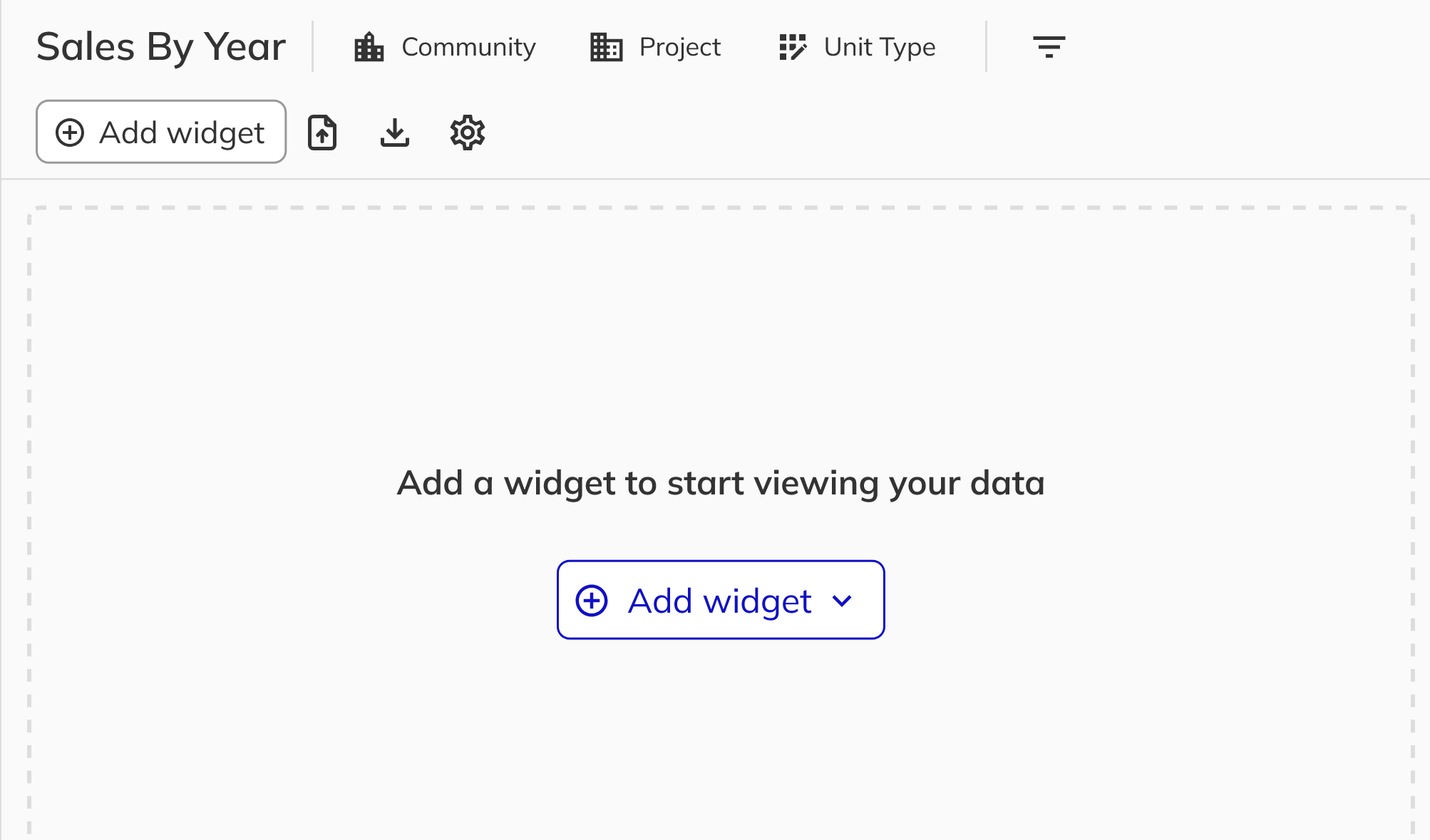This screenshot has height=840, width=1430.
Task: Click divider between title and Community
Action: coord(313,46)
